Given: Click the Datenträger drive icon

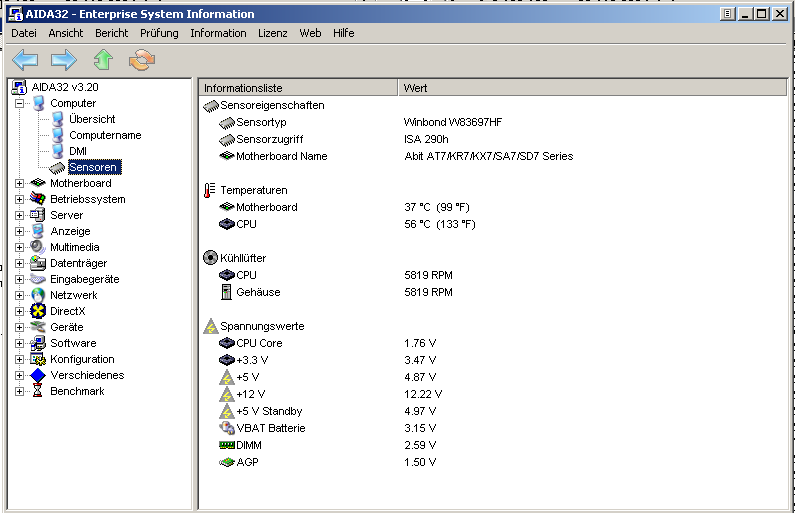Looking at the screenshot, I should pyautogui.click(x=38, y=263).
